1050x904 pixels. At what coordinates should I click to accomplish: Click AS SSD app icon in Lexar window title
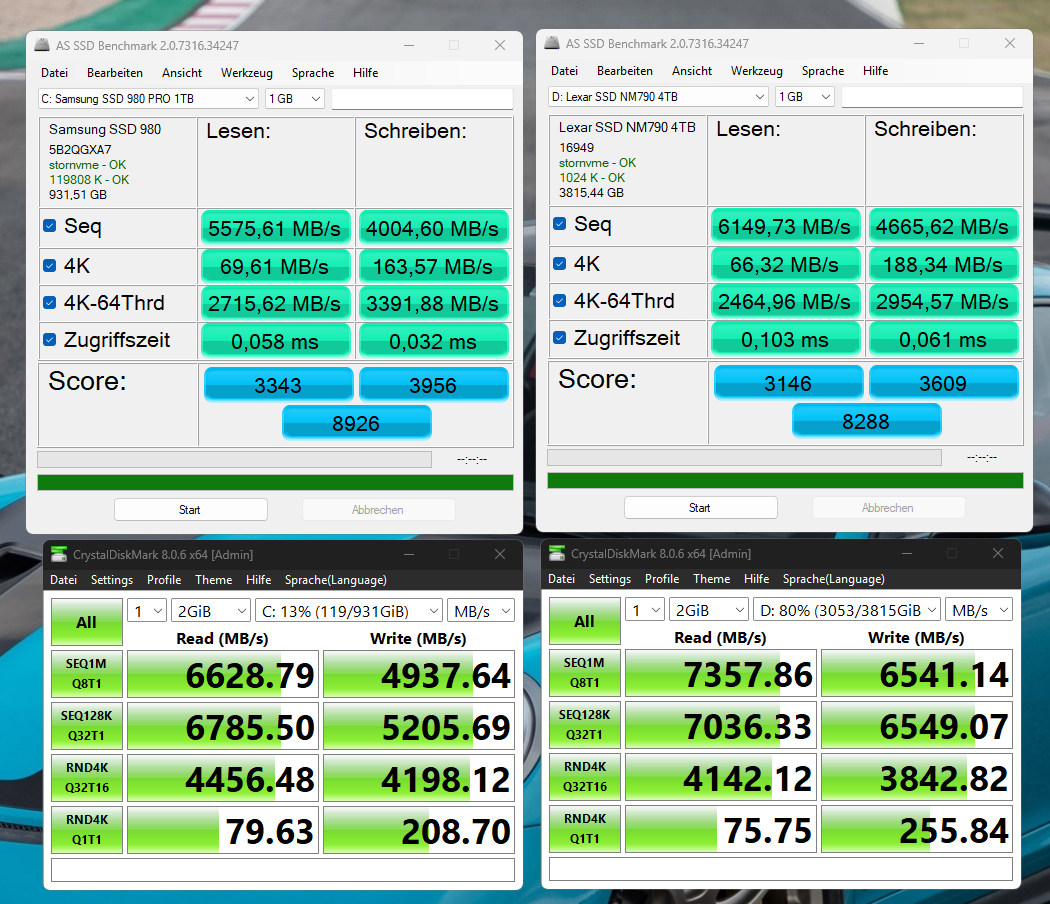pos(552,43)
